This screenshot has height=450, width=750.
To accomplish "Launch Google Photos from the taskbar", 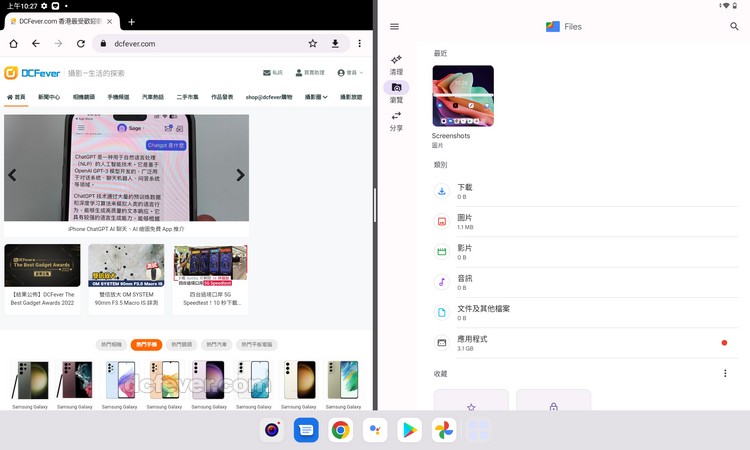I will (444, 430).
